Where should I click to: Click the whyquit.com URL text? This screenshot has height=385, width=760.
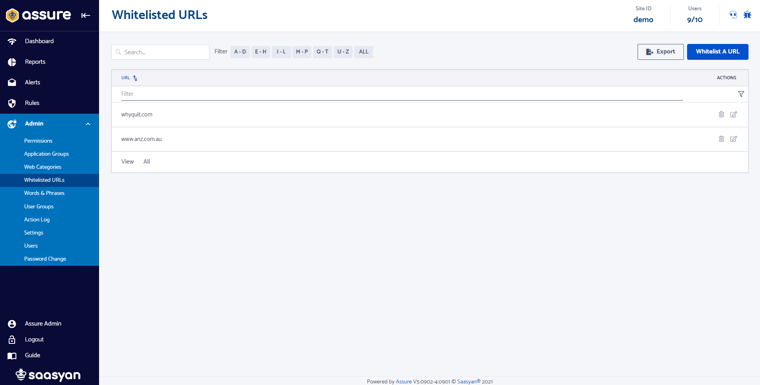(x=137, y=114)
